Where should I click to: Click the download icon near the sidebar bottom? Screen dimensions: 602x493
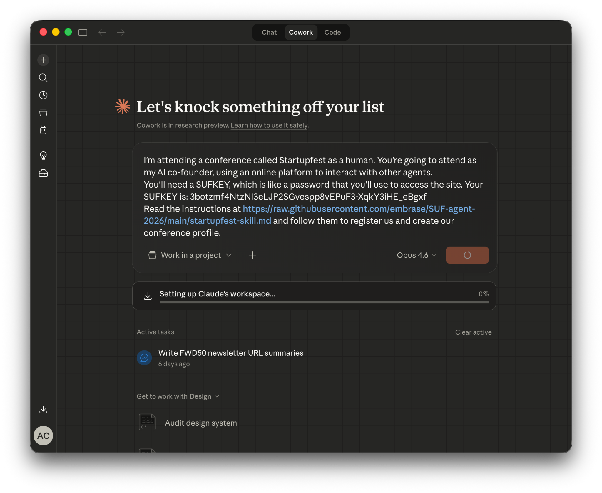pyautogui.click(x=43, y=409)
